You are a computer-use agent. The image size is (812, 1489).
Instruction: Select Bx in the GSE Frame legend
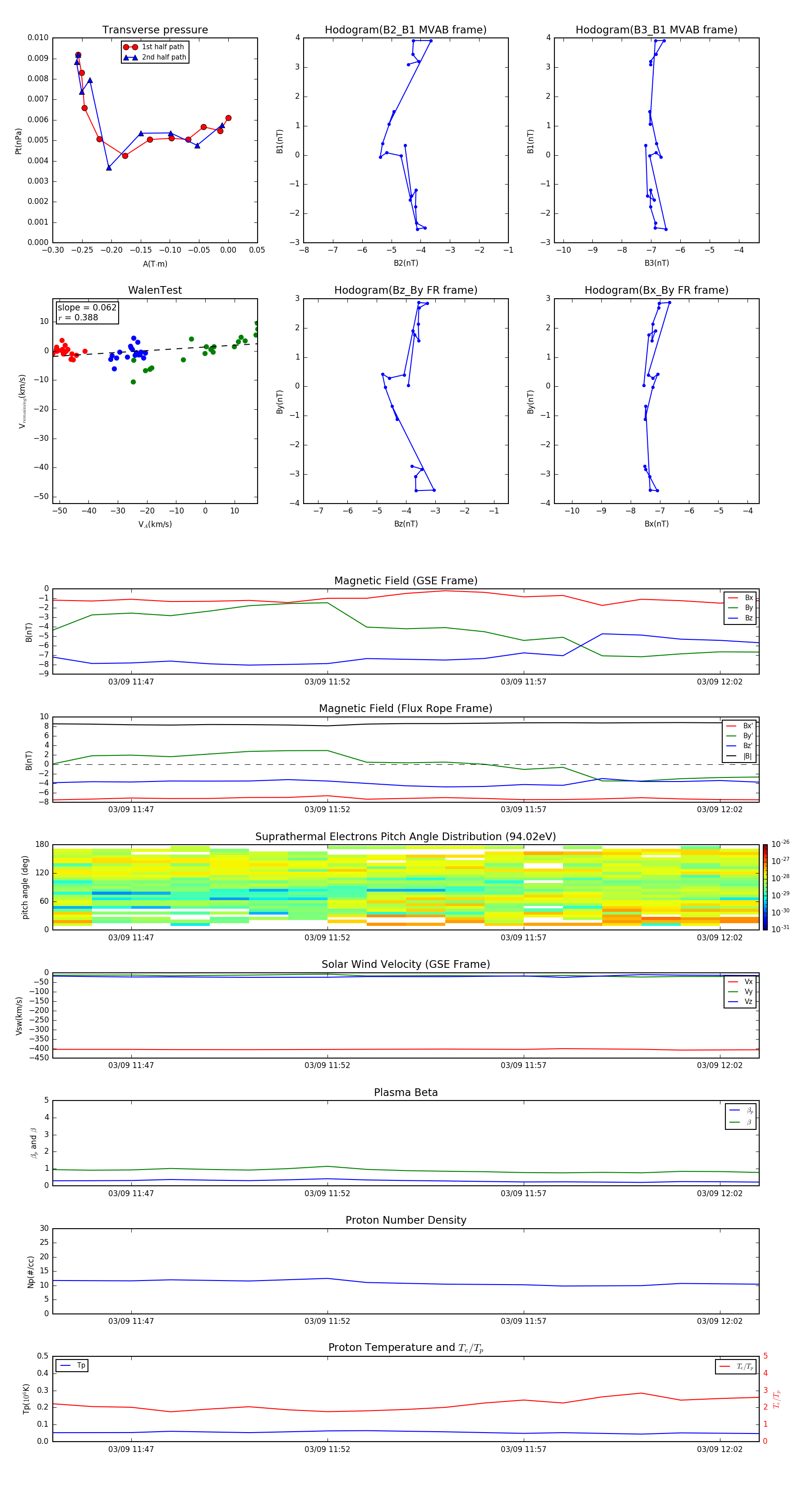(x=740, y=598)
